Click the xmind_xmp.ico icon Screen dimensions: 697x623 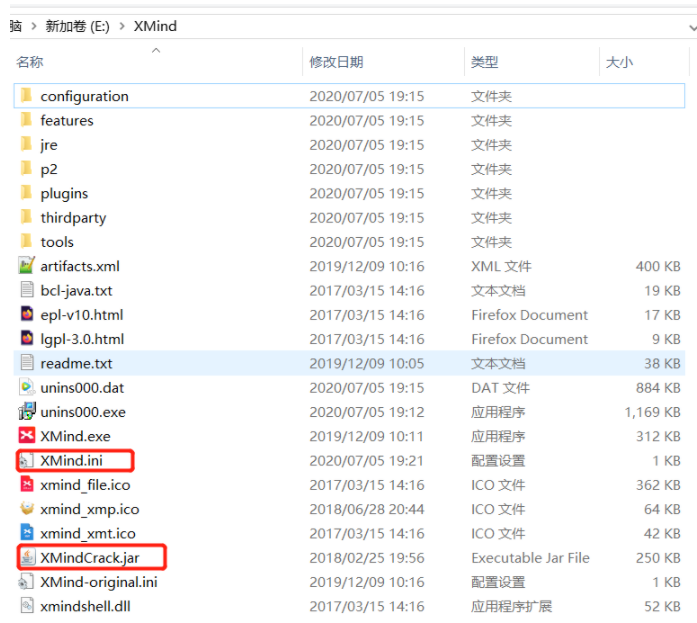click(x=27, y=508)
